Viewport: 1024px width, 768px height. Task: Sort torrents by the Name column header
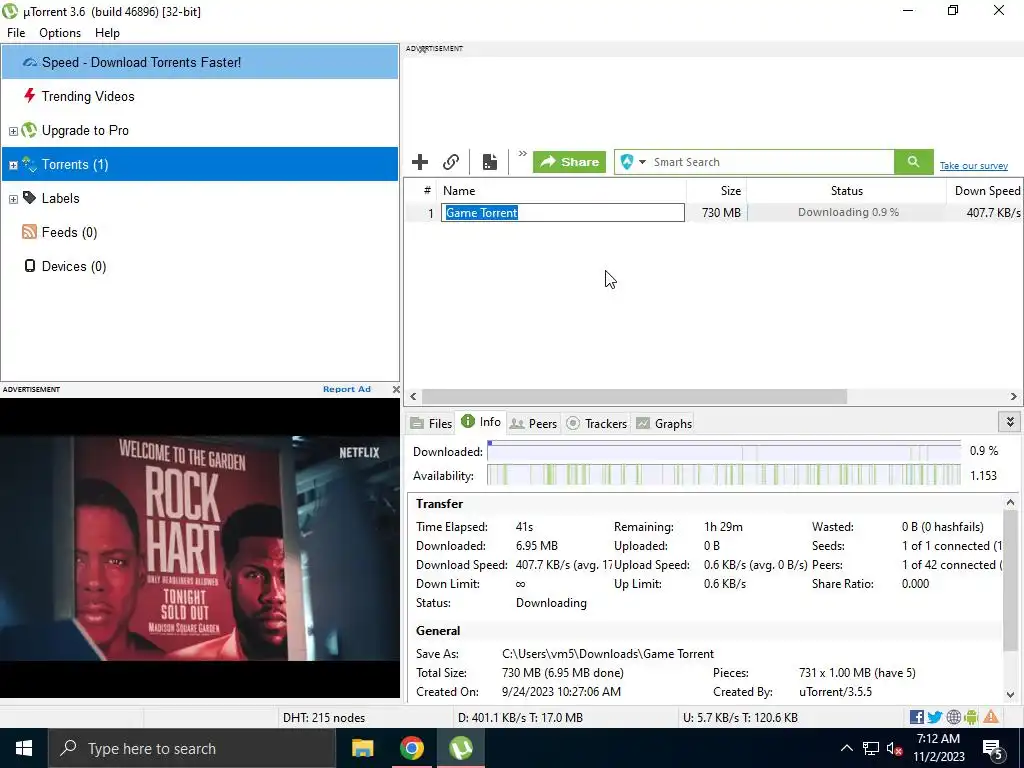pos(561,191)
